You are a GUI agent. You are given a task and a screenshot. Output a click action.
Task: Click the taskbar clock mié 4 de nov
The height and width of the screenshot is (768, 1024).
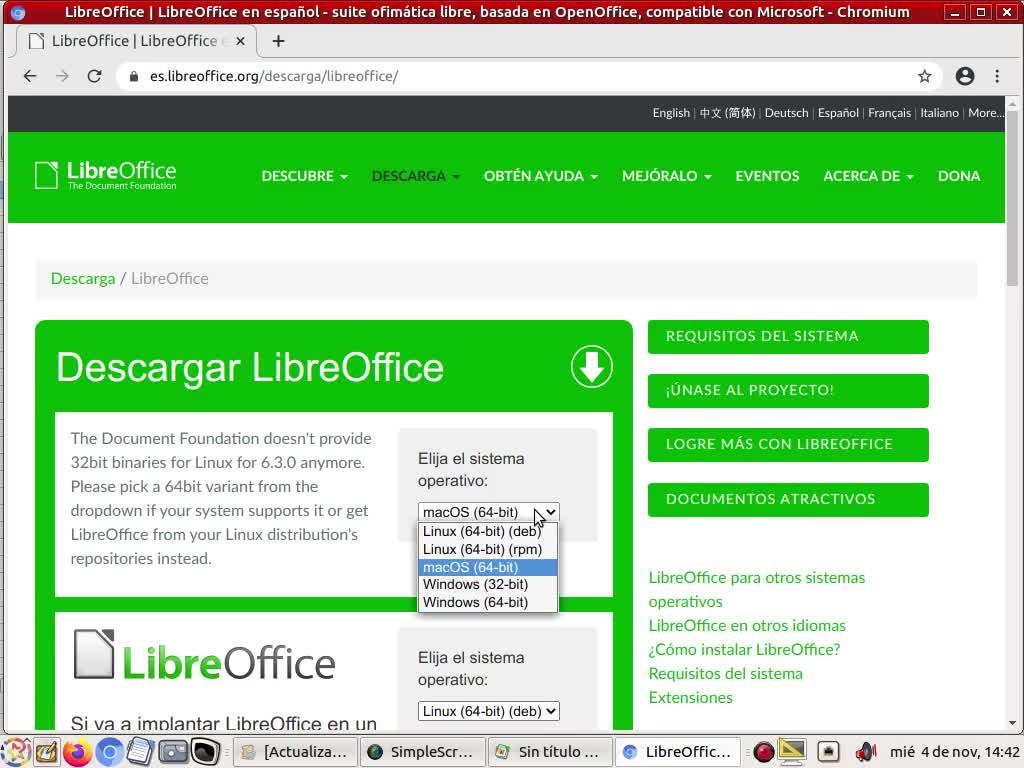[x=954, y=752]
